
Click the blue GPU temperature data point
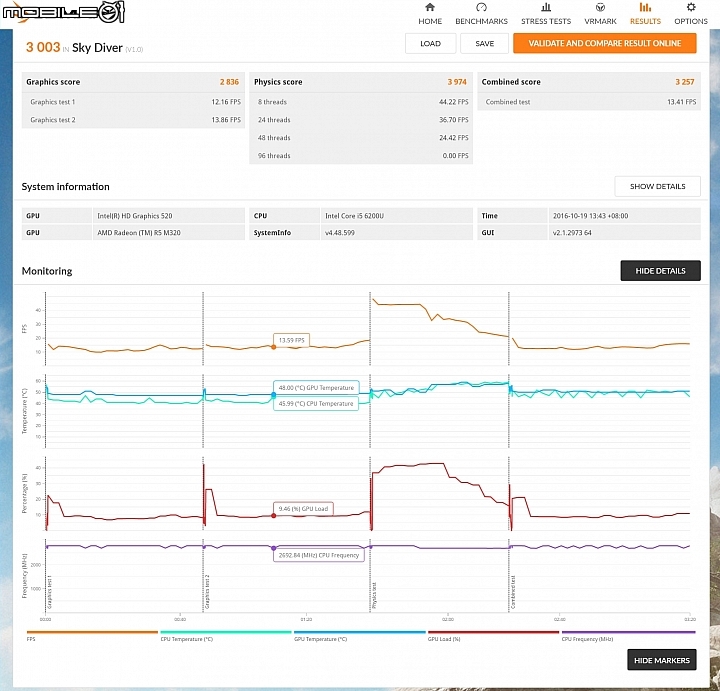click(274, 395)
